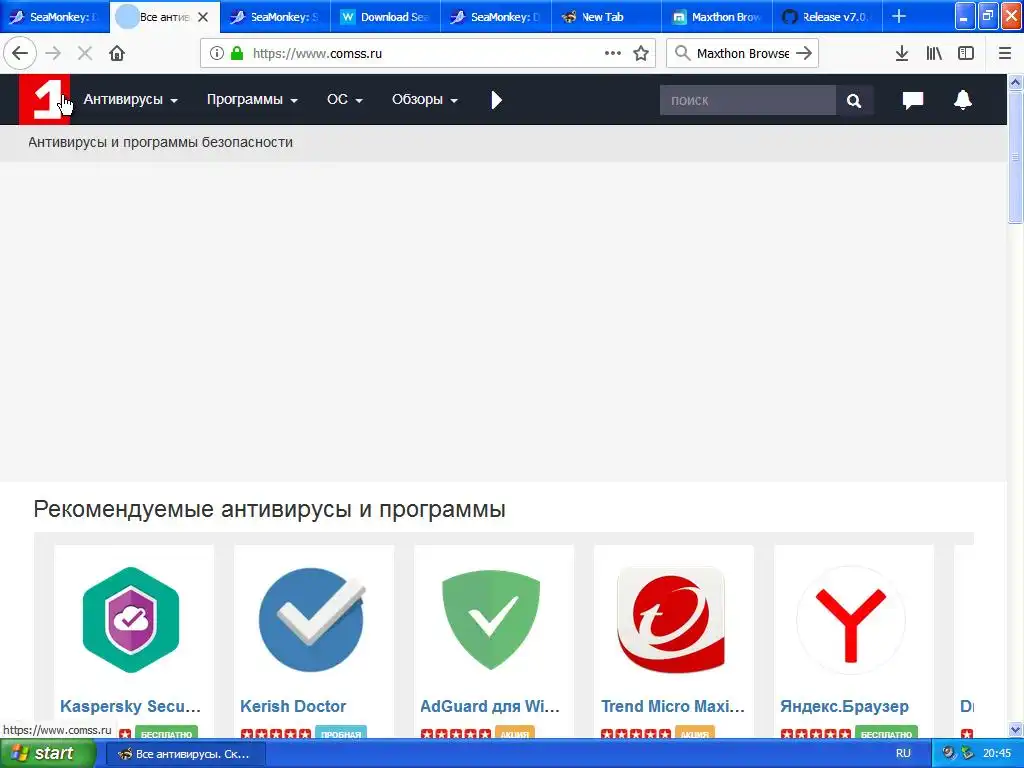Toggle the sidebar view icon
This screenshot has height=768, width=1024.
(x=966, y=54)
